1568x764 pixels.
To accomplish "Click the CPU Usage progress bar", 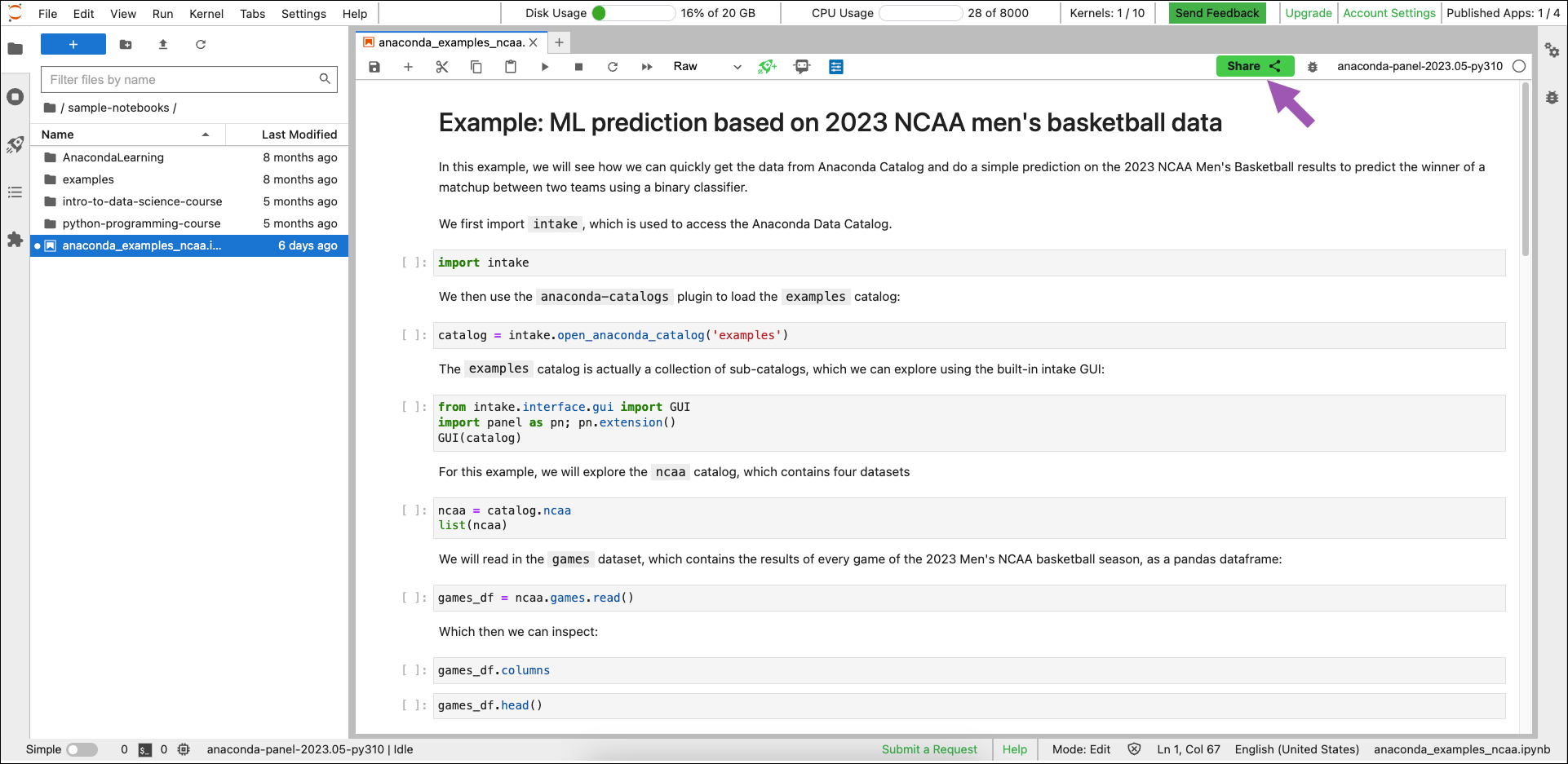I will tap(921, 13).
